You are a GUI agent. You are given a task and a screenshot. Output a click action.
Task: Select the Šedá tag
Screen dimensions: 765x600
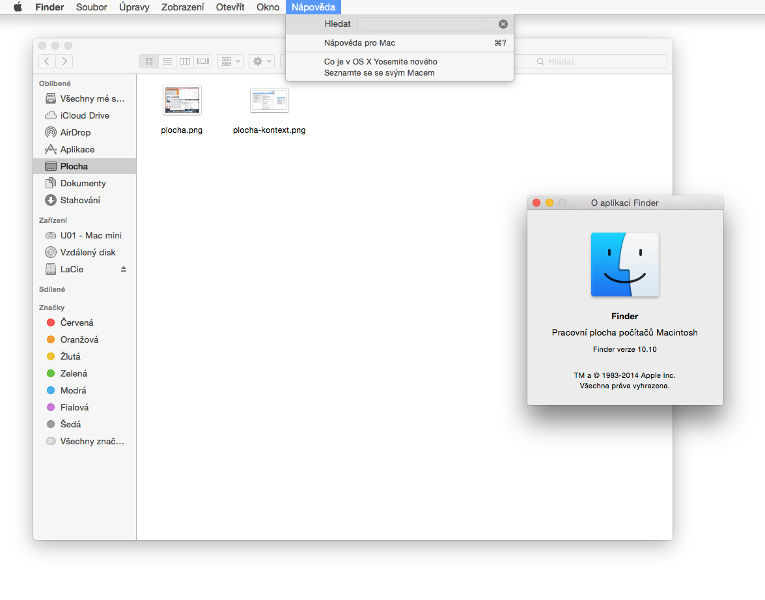click(84, 424)
